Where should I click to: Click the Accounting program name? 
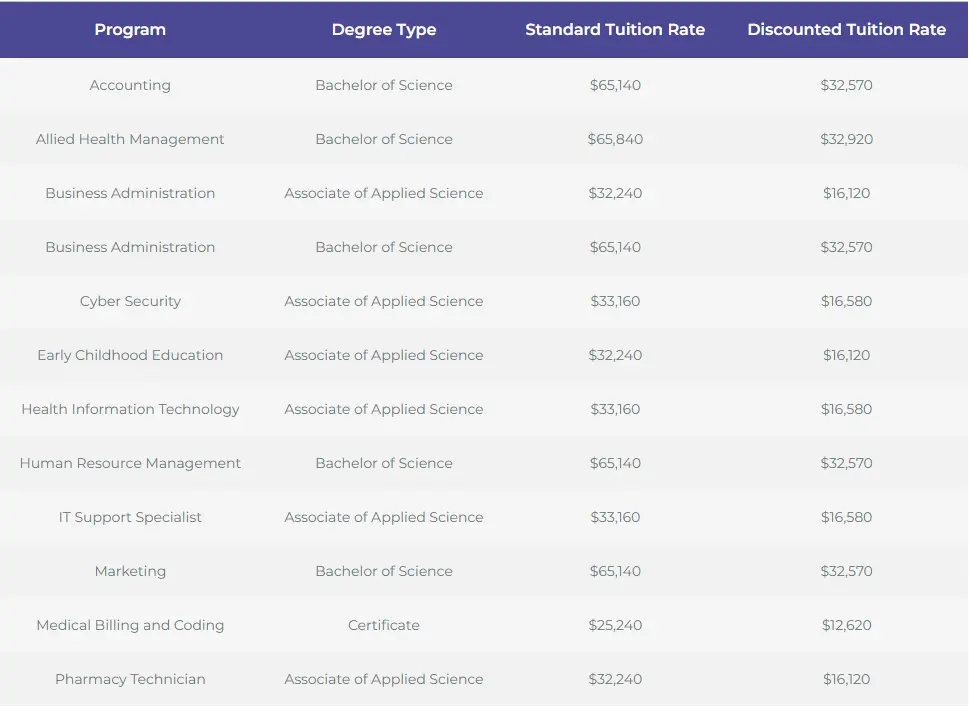coord(130,85)
